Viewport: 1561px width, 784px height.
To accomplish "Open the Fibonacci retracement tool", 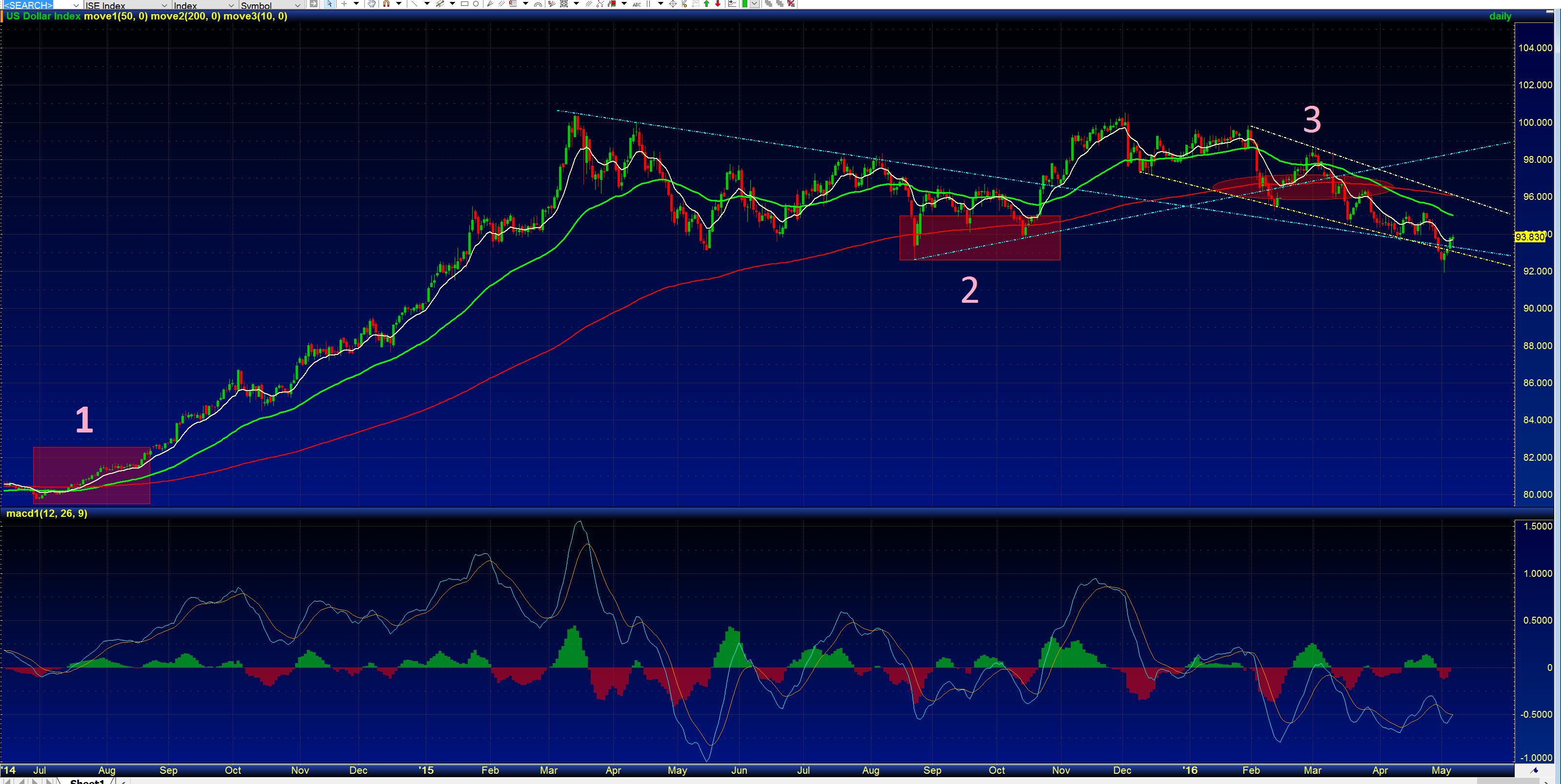I will (513, 4).
